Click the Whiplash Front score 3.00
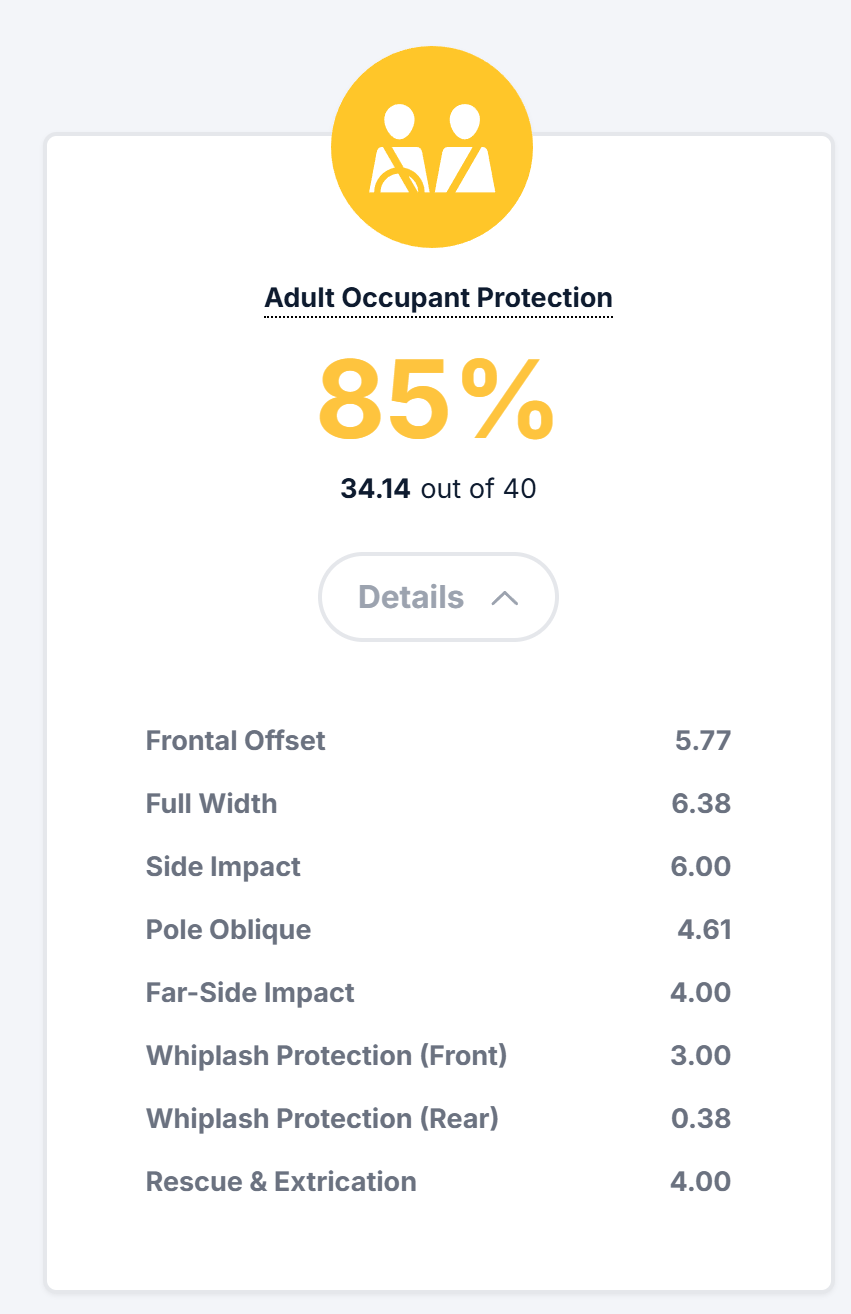 (701, 1056)
